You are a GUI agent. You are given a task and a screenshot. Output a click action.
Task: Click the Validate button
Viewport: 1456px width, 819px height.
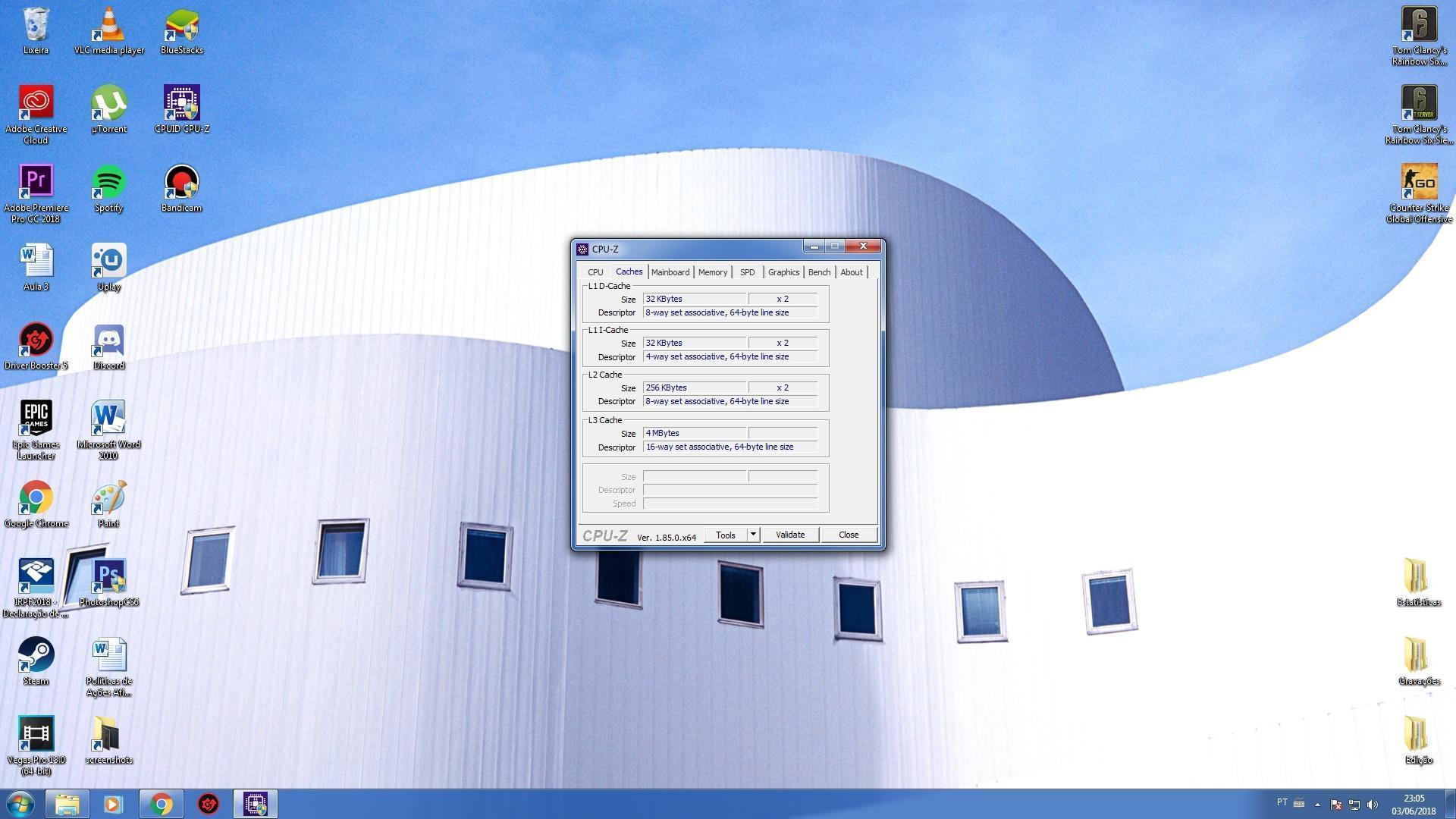click(790, 535)
